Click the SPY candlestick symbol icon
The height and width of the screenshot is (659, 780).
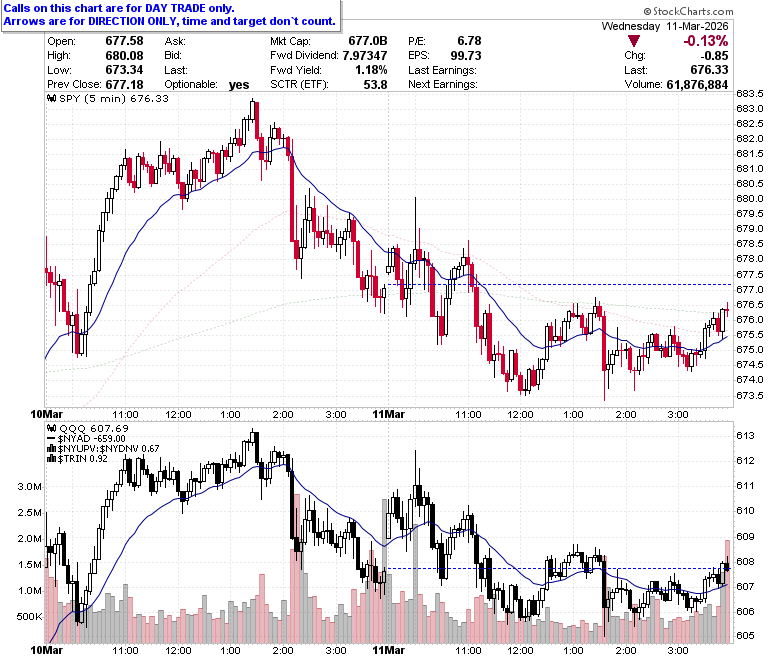[x=51, y=98]
